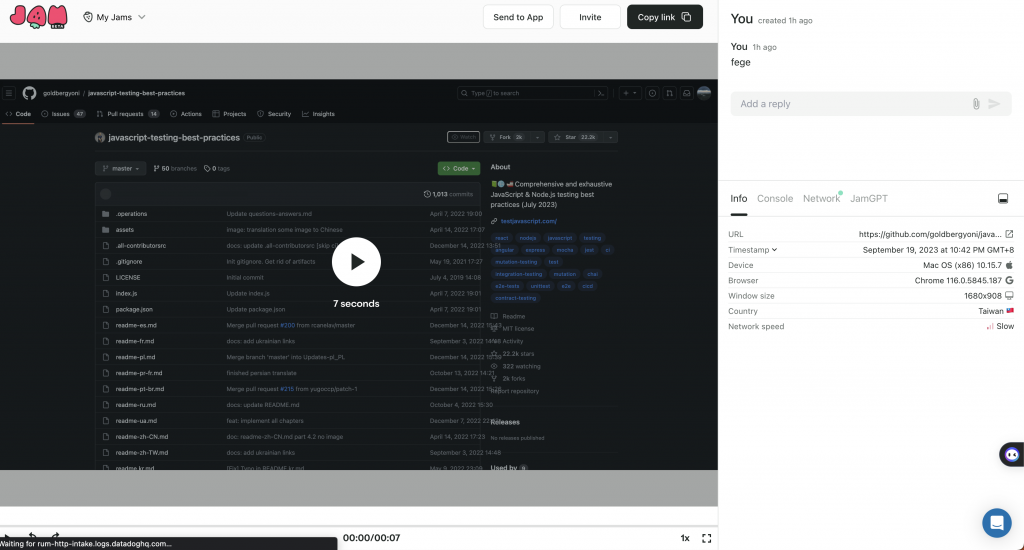
Task: Click the "Mac OS (x86) 10.15.7" value
Action: coord(962,265)
